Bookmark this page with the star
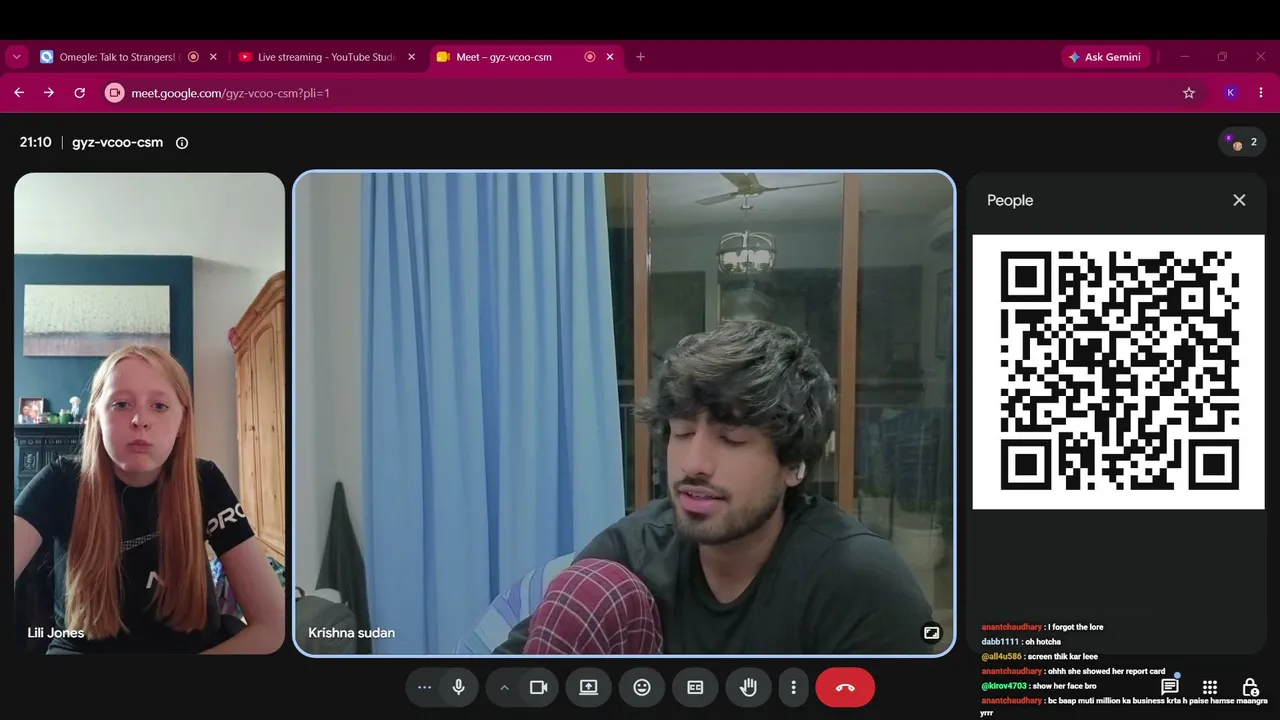 (1189, 93)
